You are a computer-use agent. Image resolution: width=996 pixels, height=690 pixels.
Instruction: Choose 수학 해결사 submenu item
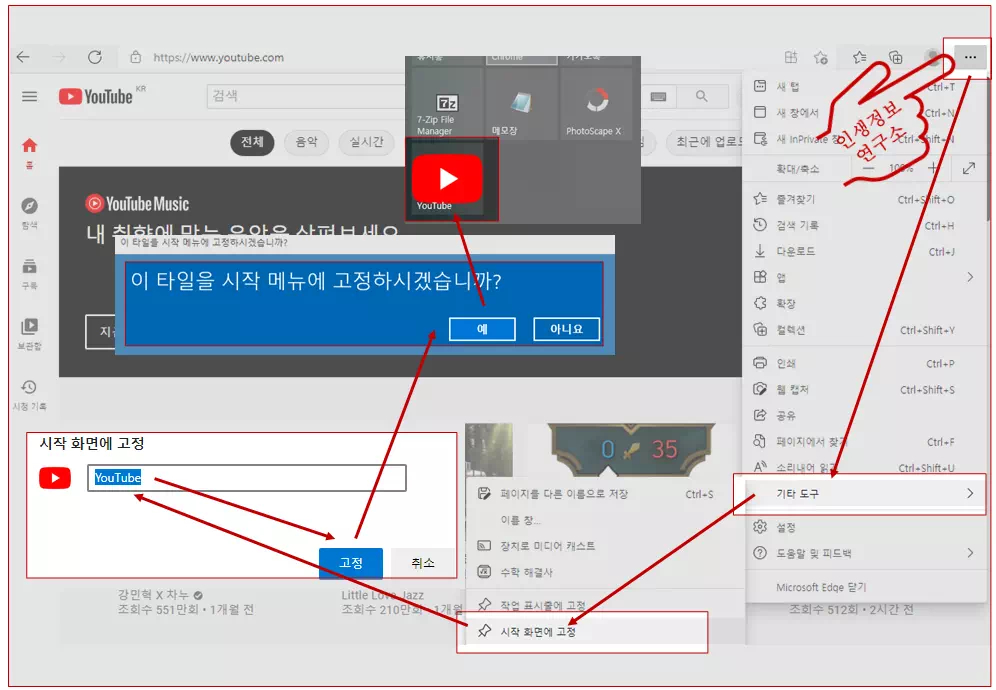point(605,572)
